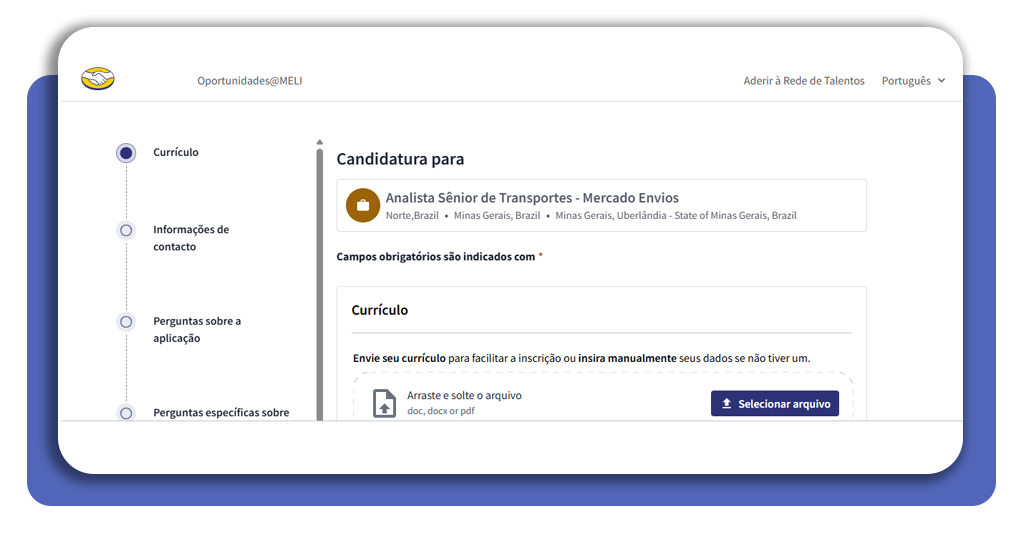The width and height of the screenshot is (1024, 536).
Task: Click the 'doc, docx or pdf' hint
Action: (441, 411)
